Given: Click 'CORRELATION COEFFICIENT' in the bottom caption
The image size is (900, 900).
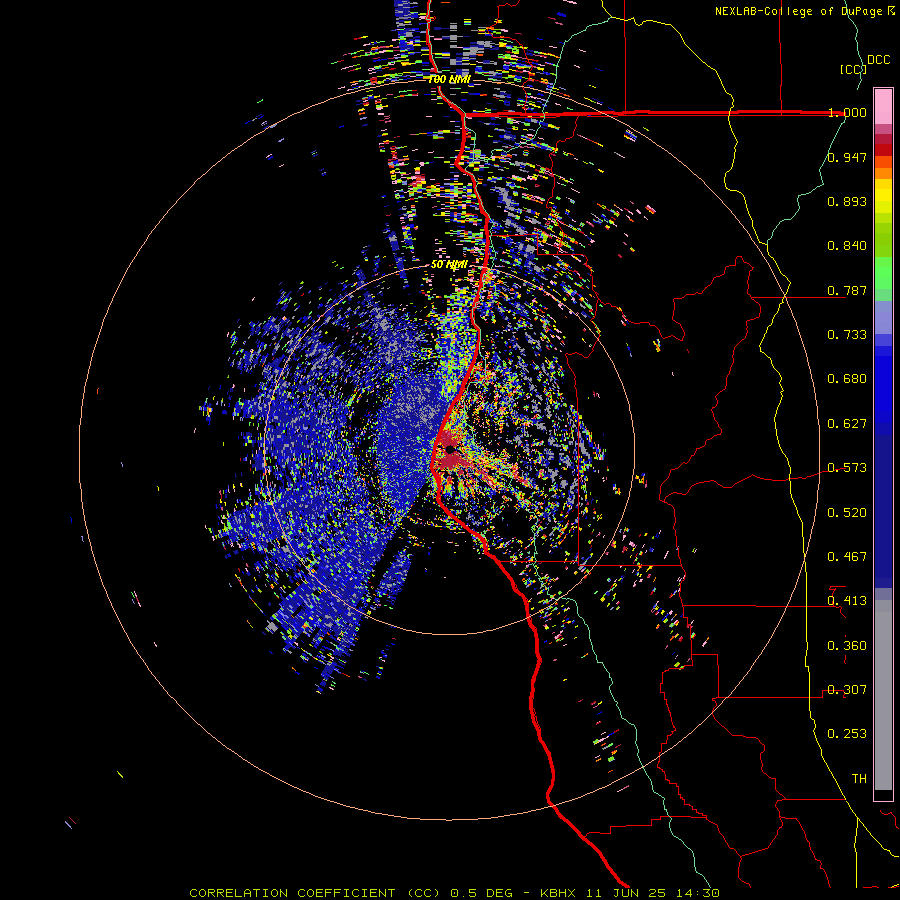Looking at the screenshot, I should (292, 893).
